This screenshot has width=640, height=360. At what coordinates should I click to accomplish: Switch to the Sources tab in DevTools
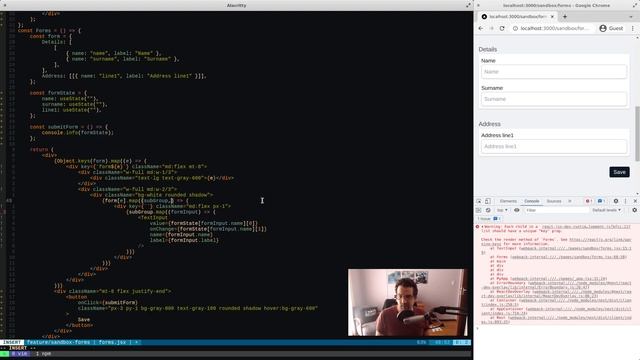[x=554, y=201]
